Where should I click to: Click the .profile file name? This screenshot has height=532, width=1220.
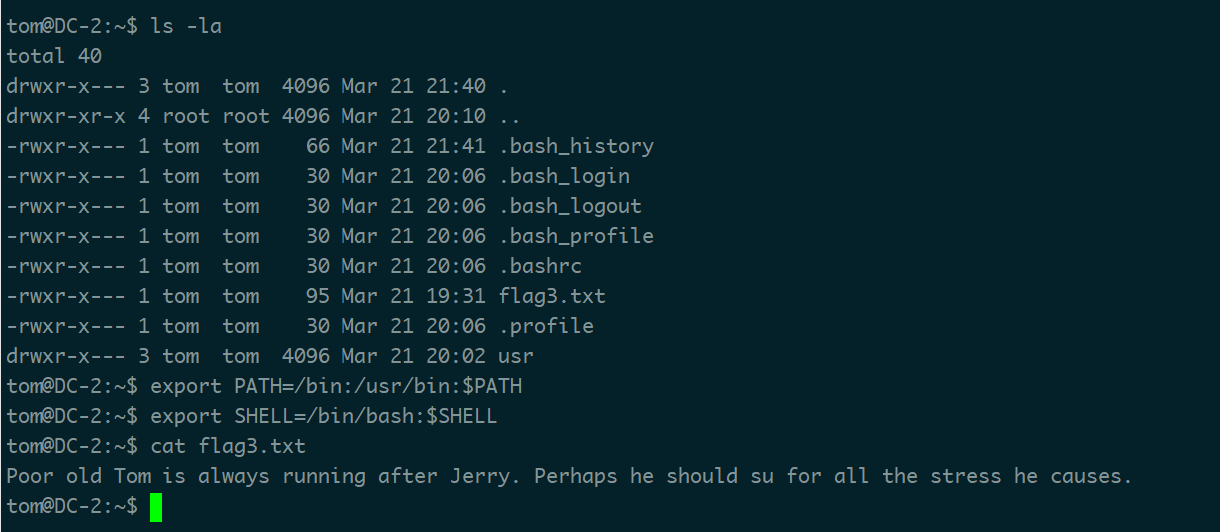(546, 326)
